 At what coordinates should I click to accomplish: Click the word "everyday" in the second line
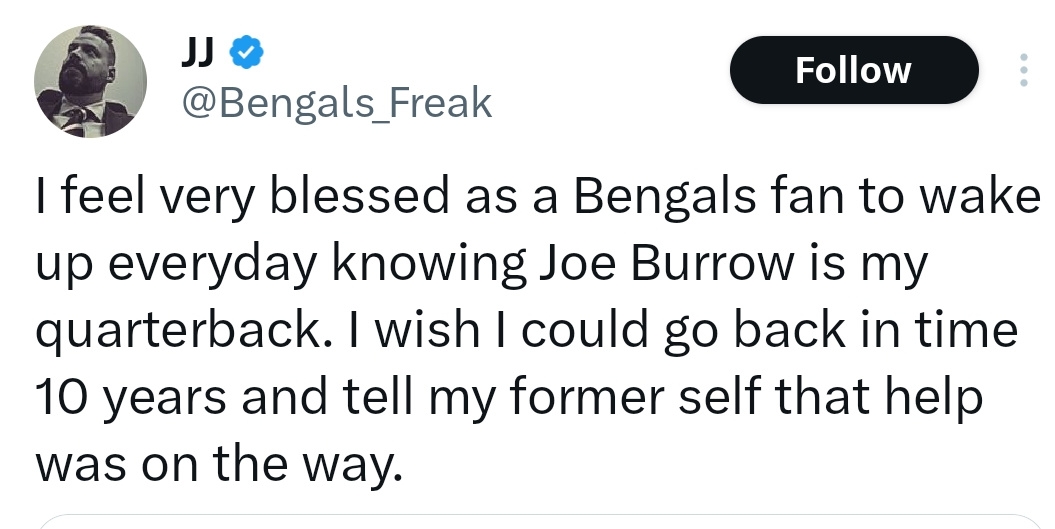[x=213, y=265]
